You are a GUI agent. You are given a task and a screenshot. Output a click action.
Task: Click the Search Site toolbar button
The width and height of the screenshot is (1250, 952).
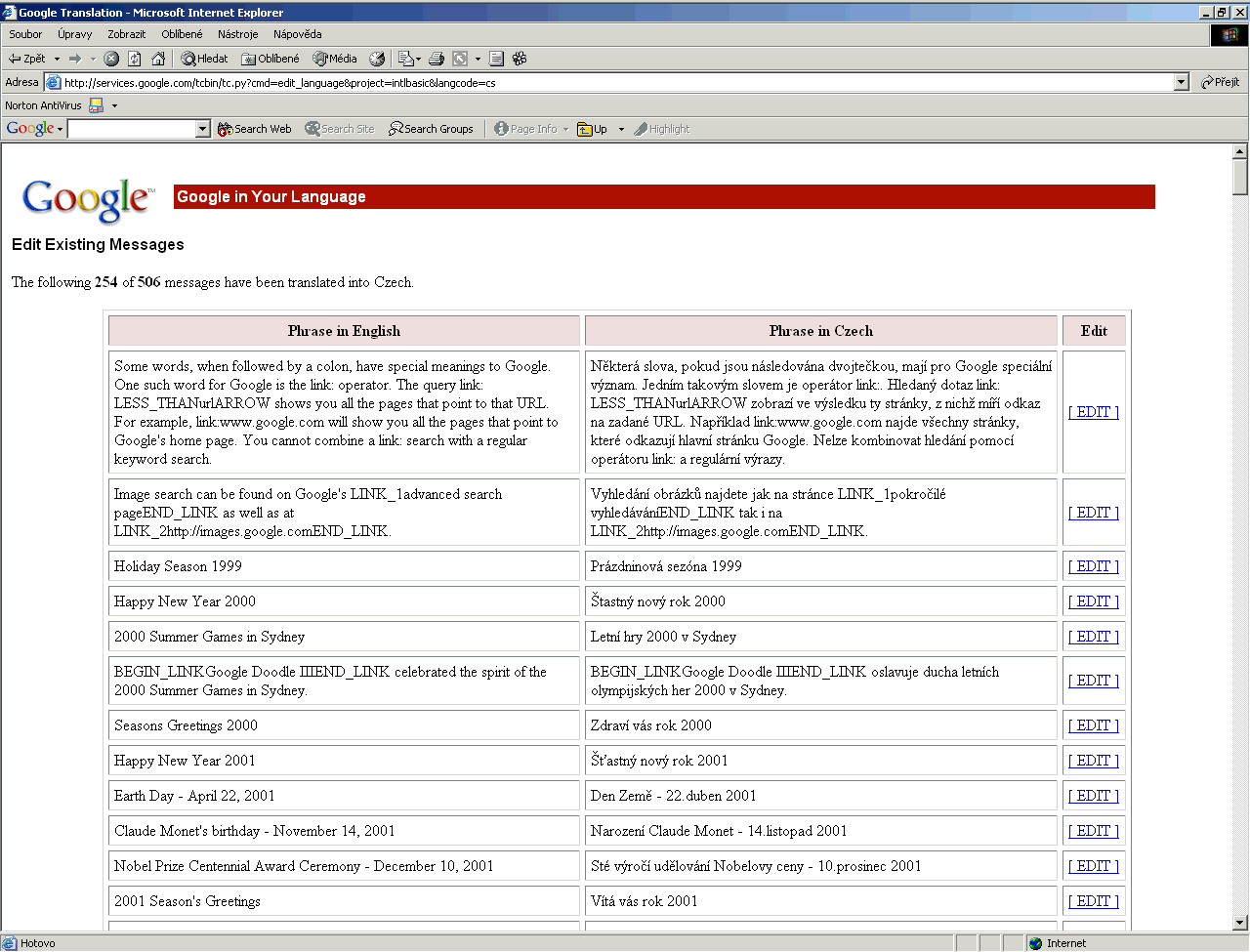(340, 129)
